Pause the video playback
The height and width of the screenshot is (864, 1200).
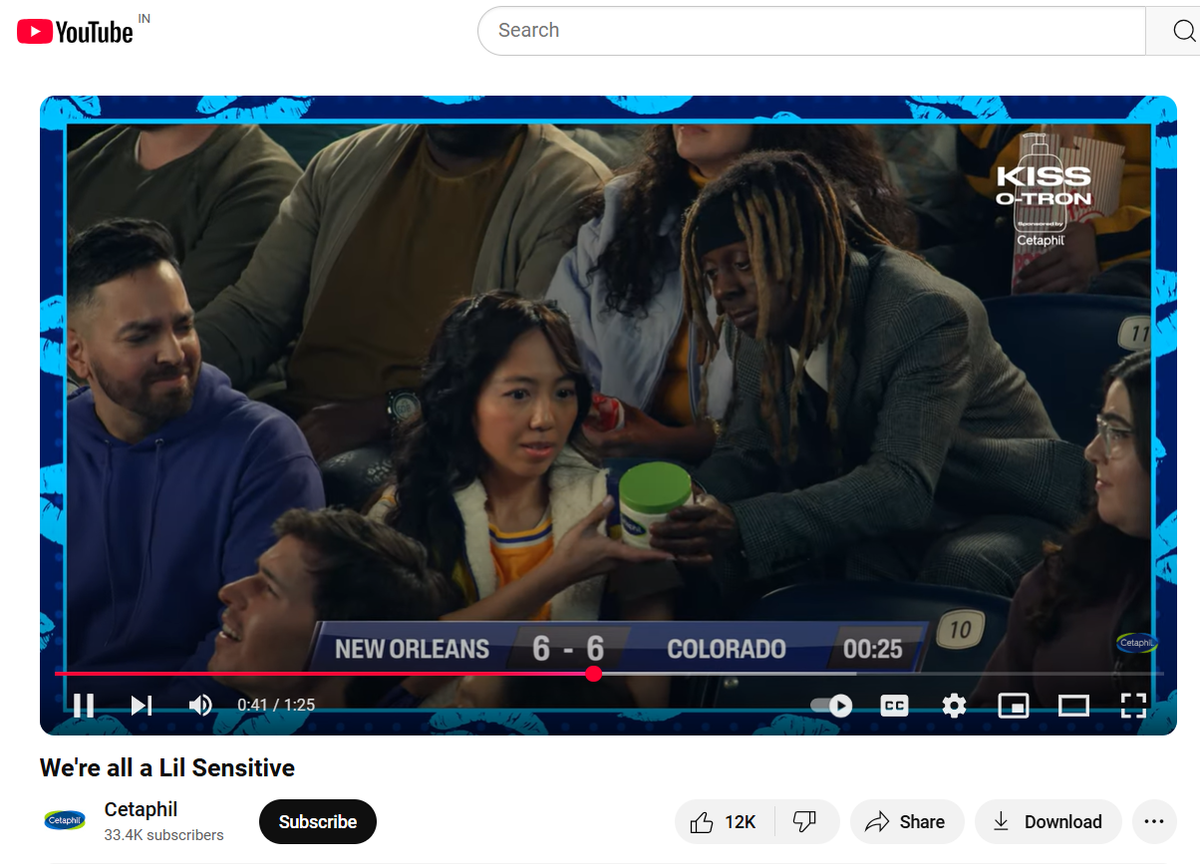(84, 705)
